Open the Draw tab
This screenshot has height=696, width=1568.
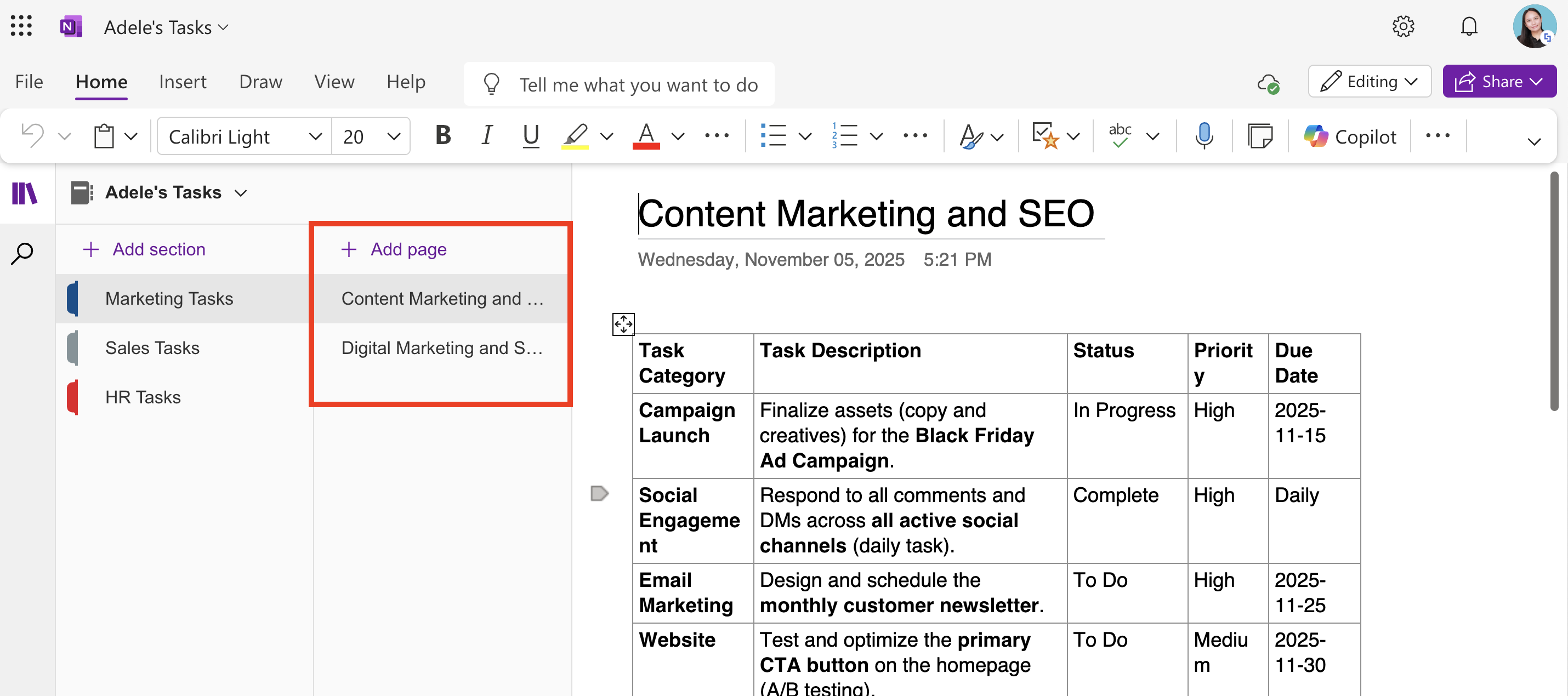(260, 82)
